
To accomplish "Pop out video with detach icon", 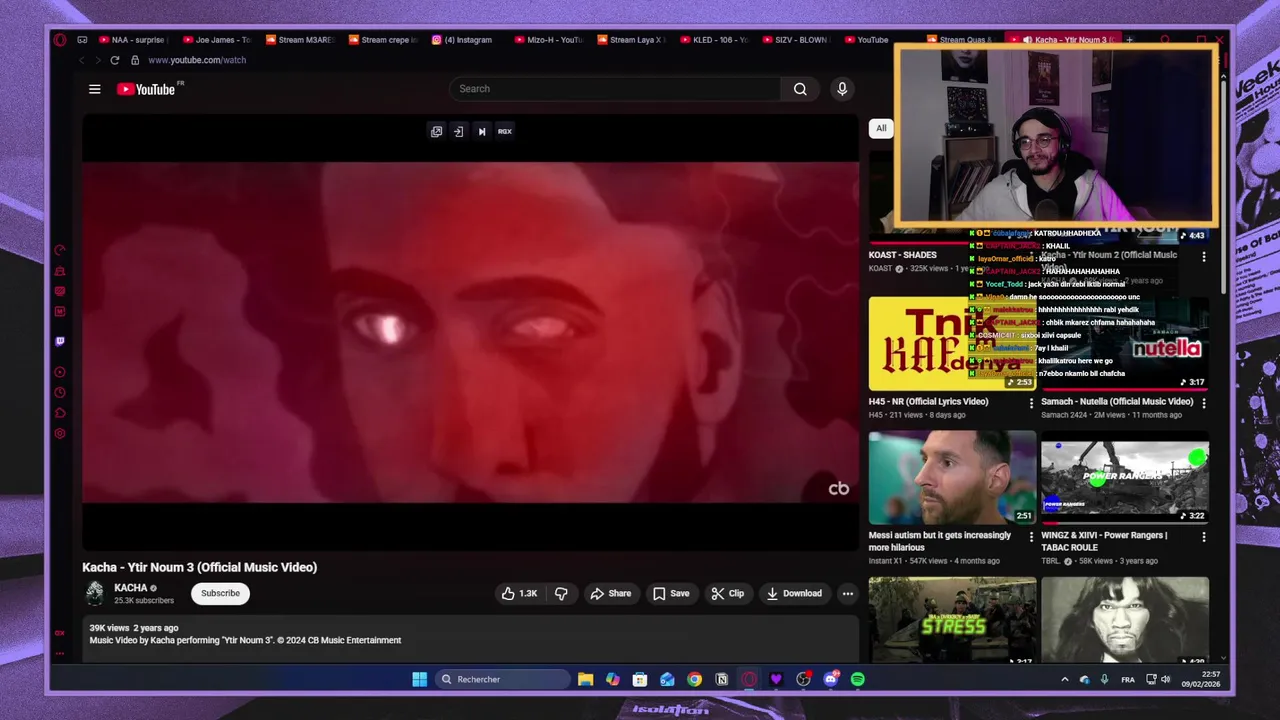I will [436, 131].
